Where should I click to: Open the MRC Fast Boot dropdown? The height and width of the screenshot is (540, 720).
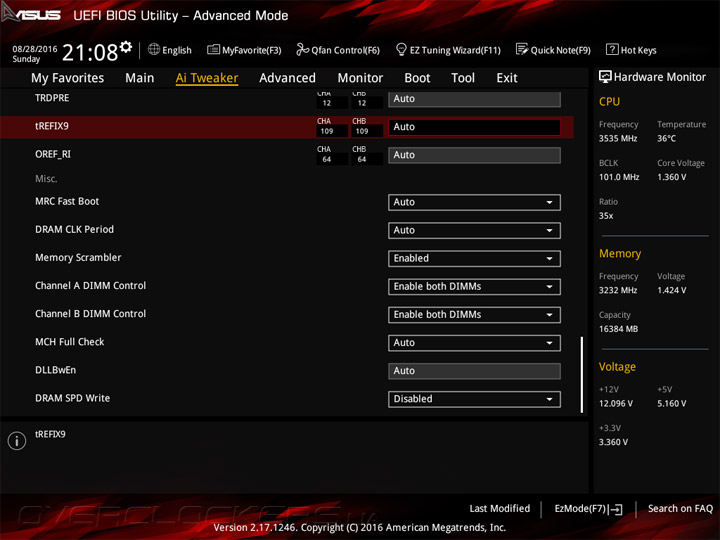(x=474, y=202)
